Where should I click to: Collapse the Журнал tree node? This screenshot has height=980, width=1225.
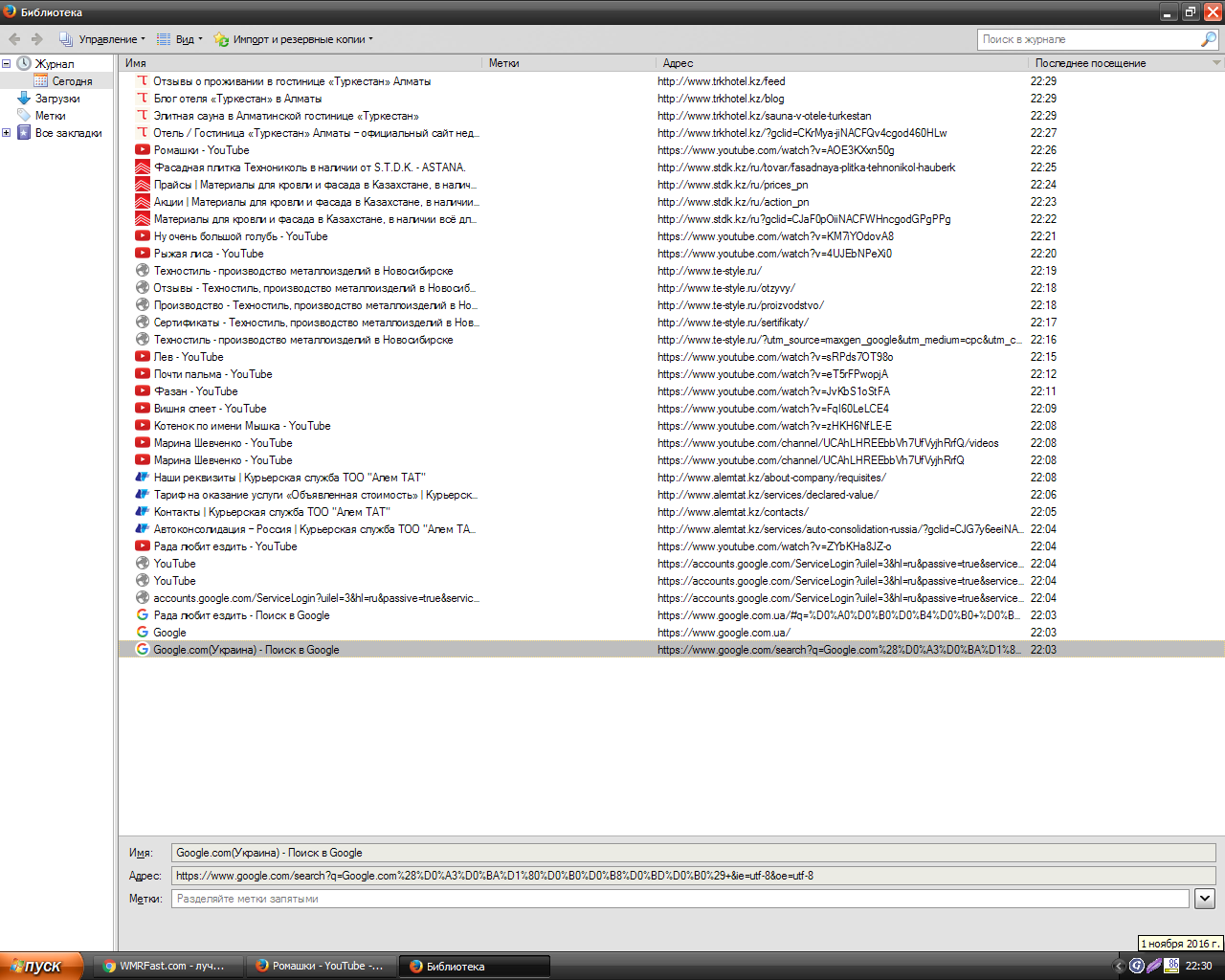tap(6, 64)
